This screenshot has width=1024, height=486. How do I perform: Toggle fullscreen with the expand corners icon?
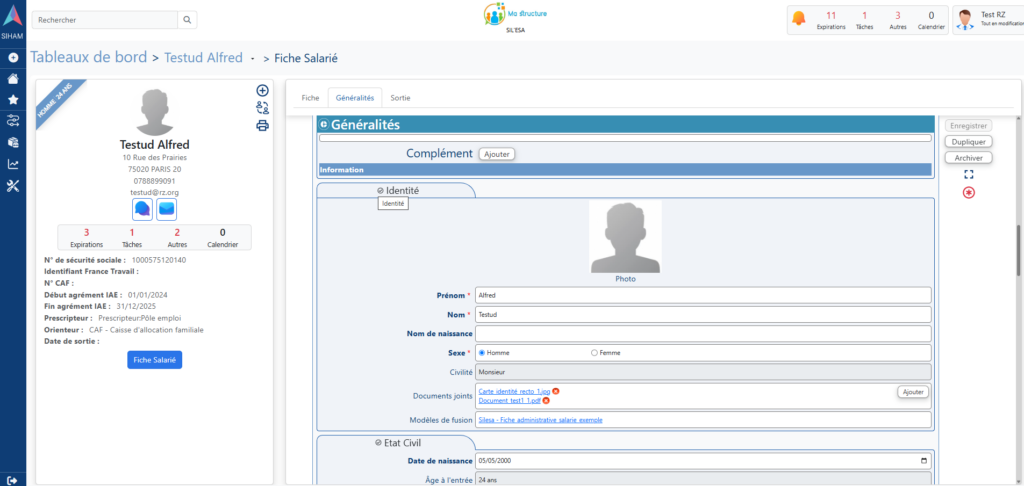[x=968, y=174]
